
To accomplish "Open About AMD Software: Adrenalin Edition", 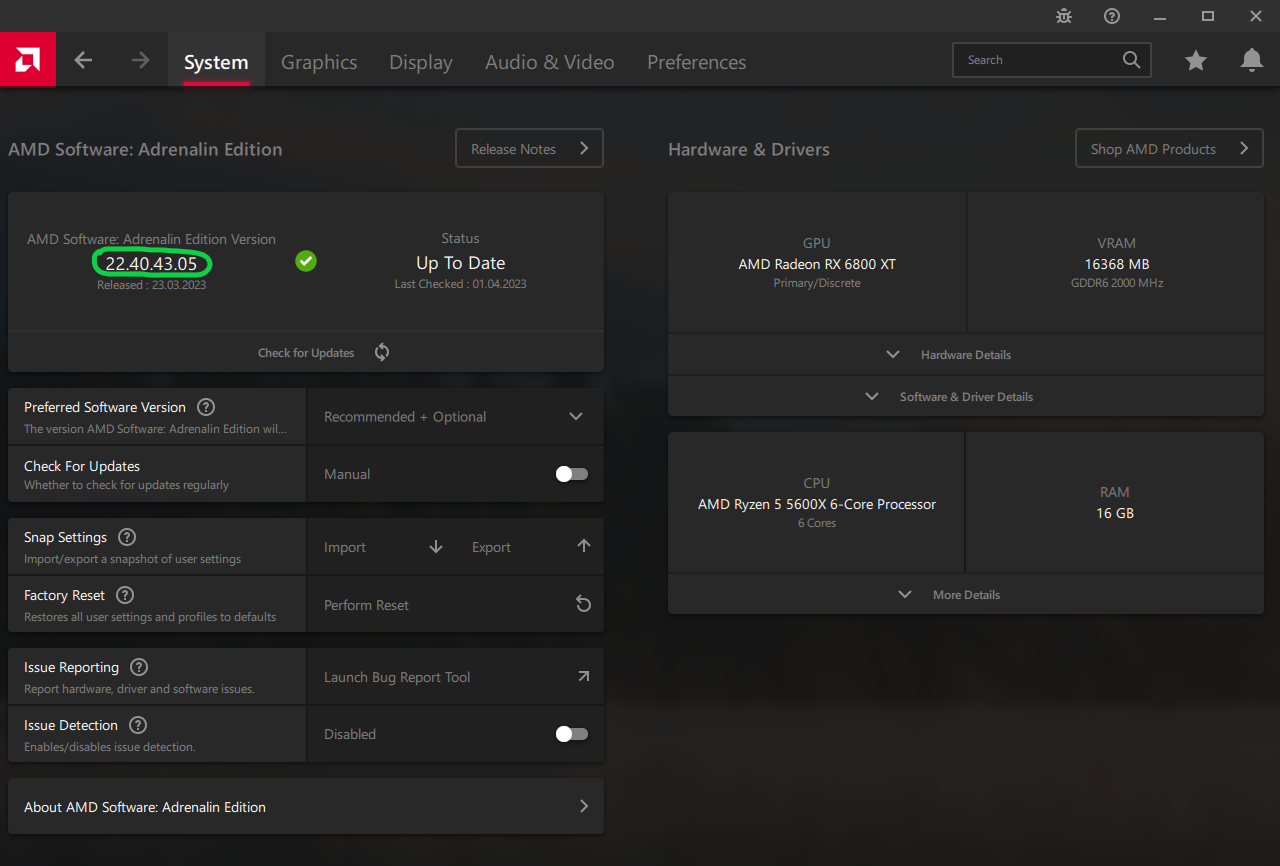I will (306, 807).
